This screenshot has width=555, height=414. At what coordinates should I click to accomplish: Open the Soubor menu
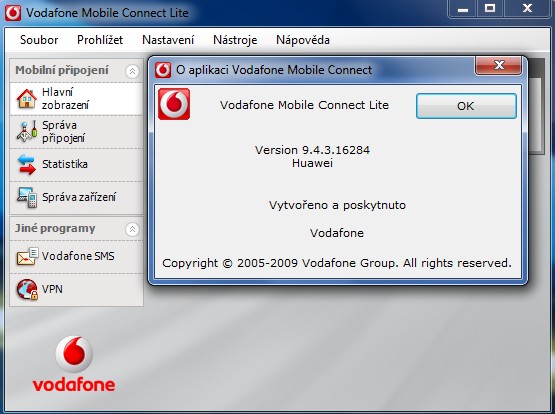pyautogui.click(x=39, y=40)
